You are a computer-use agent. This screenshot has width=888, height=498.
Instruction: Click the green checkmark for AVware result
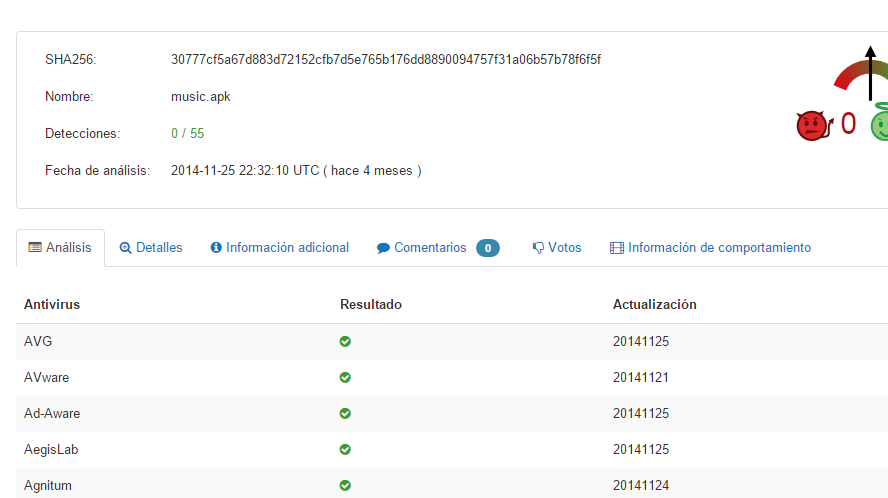click(345, 377)
